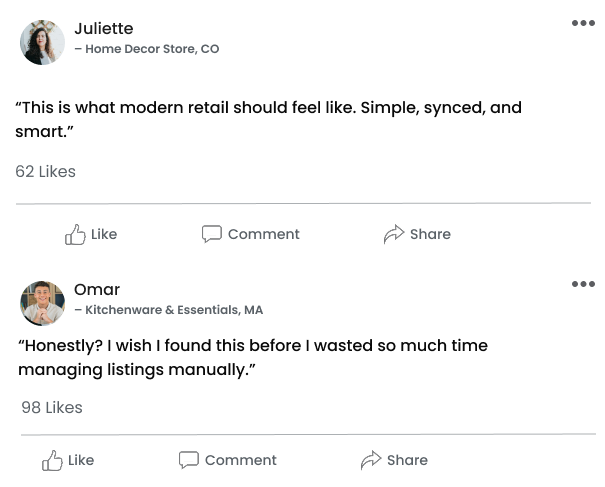Open Juliette's profile picture

click(42, 42)
